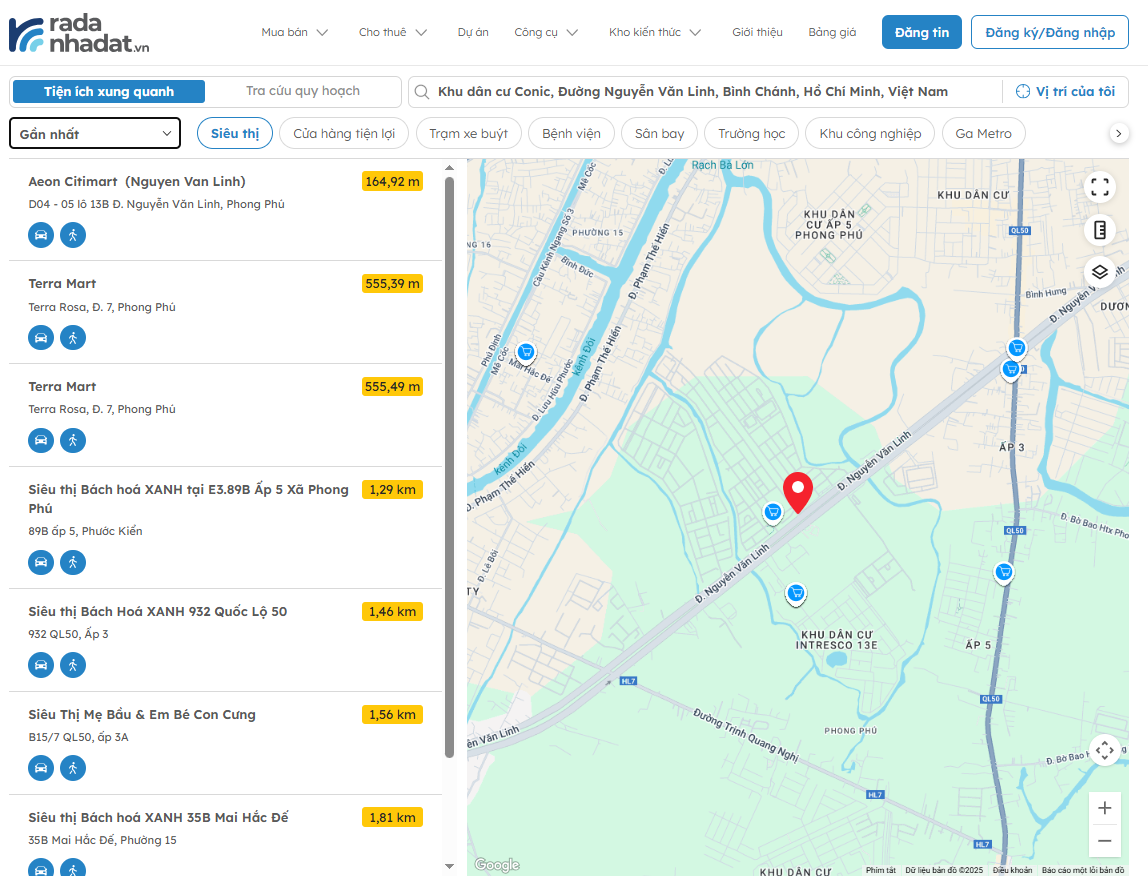Show driving route to Aeon Citimart
The height and width of the screenshot is (890, 1148).
pyautogui.click(x=41, y=235)
